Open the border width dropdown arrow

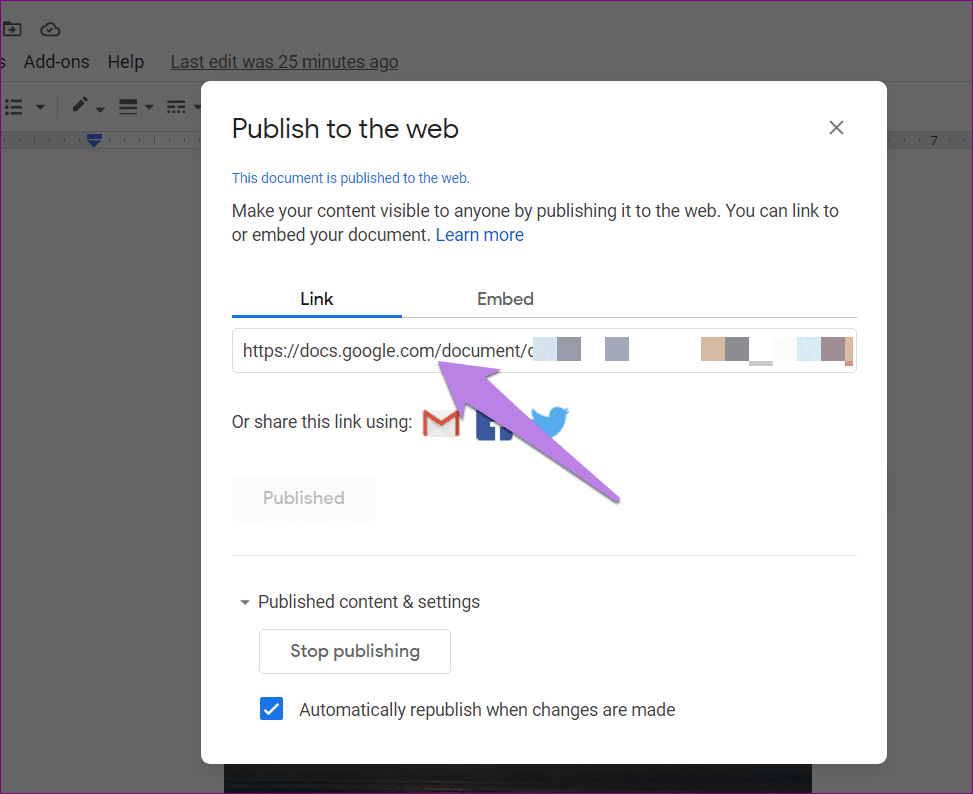coord(149,107)
